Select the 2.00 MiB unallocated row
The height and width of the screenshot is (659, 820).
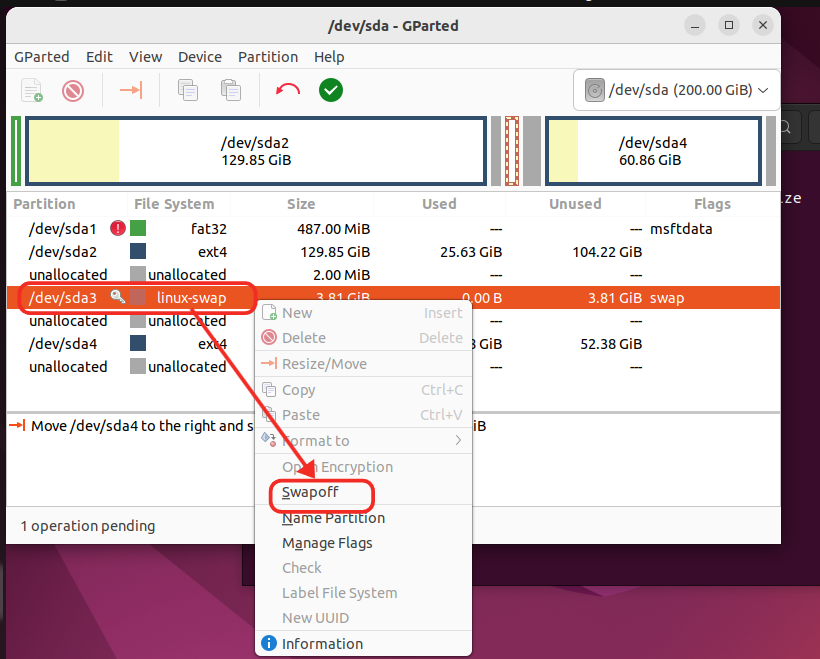point(393,275)
